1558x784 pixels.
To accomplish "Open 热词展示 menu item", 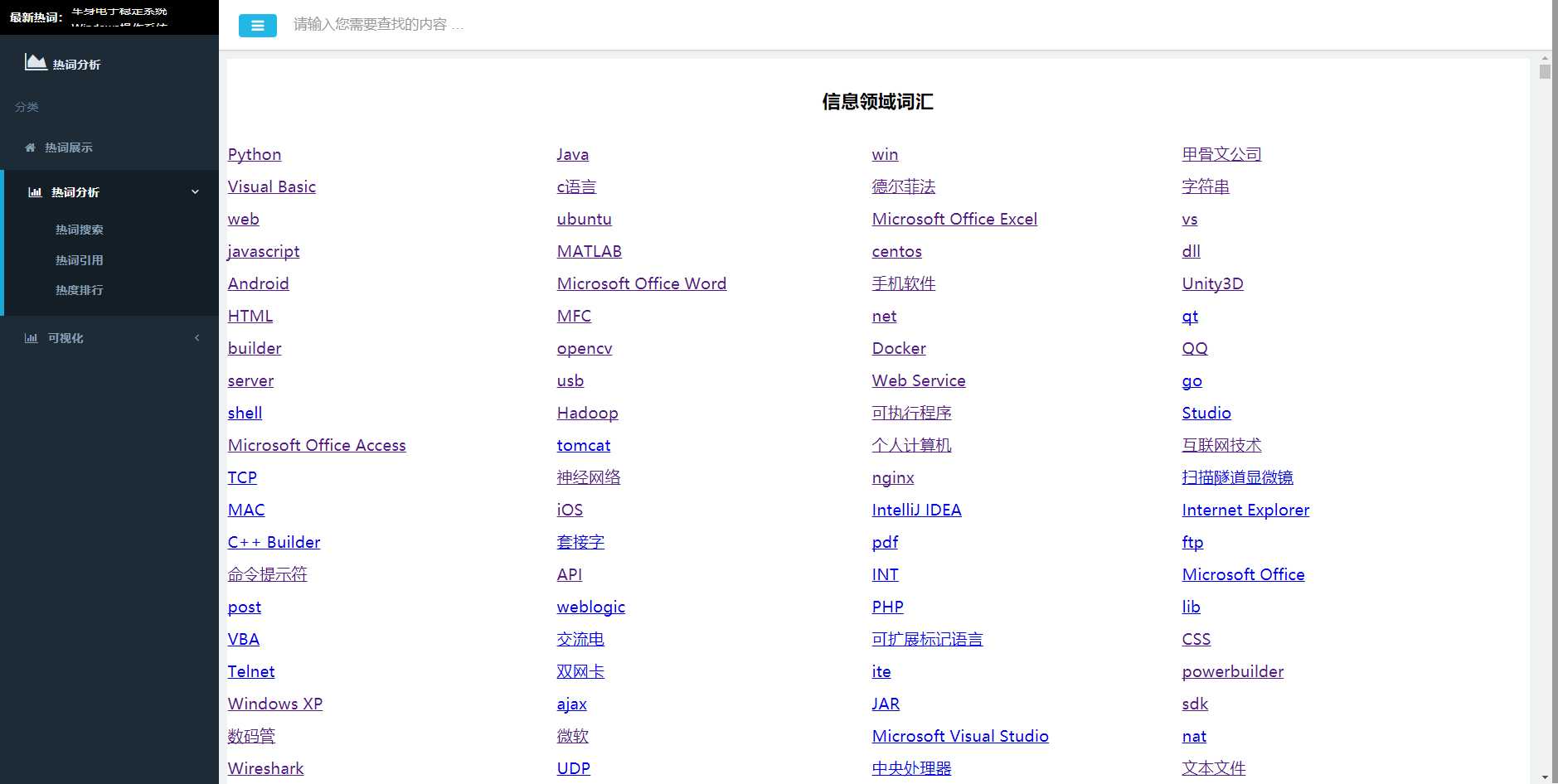I will coord(69,148).
